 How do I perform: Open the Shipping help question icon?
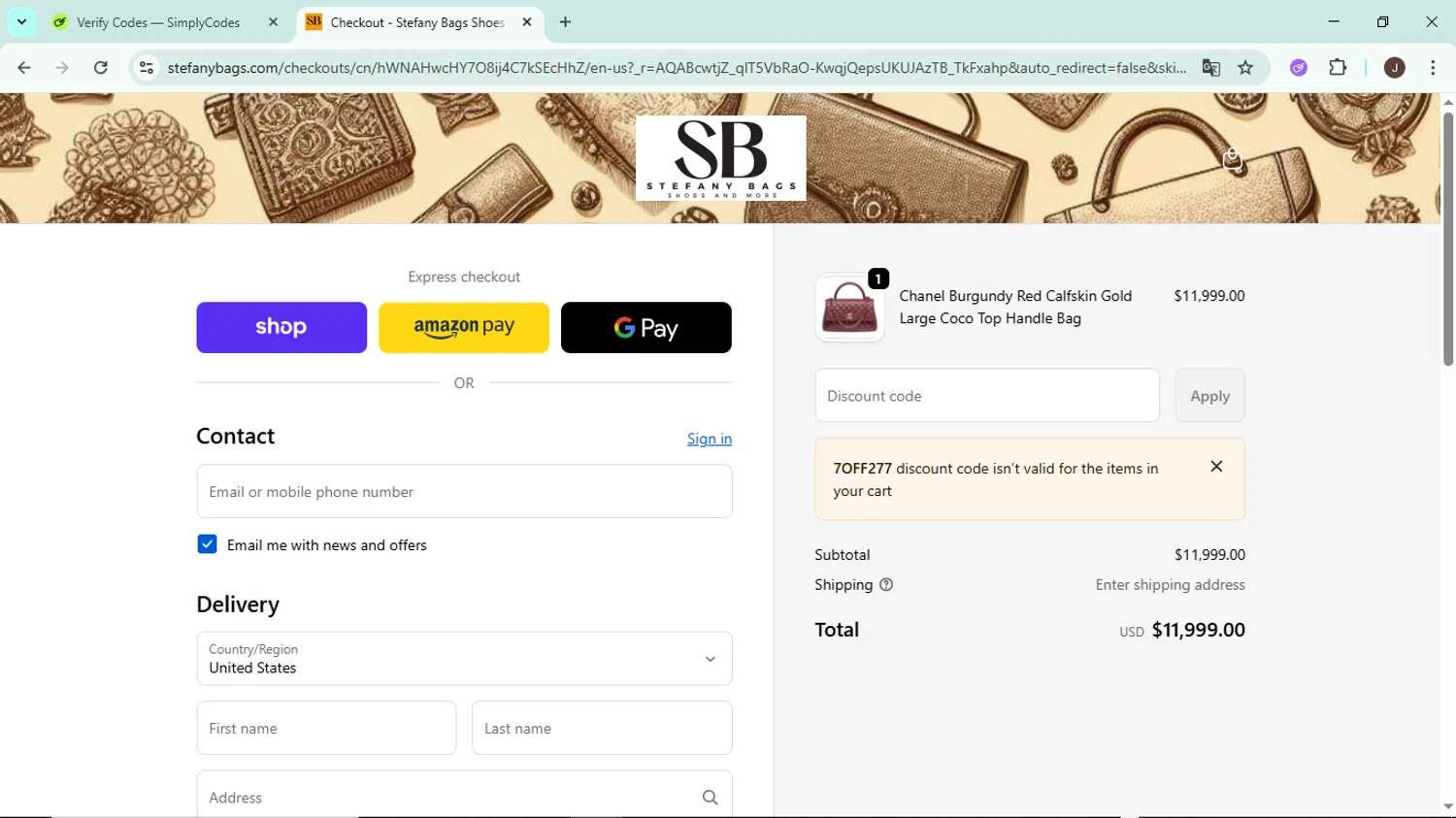pos(886,584)
